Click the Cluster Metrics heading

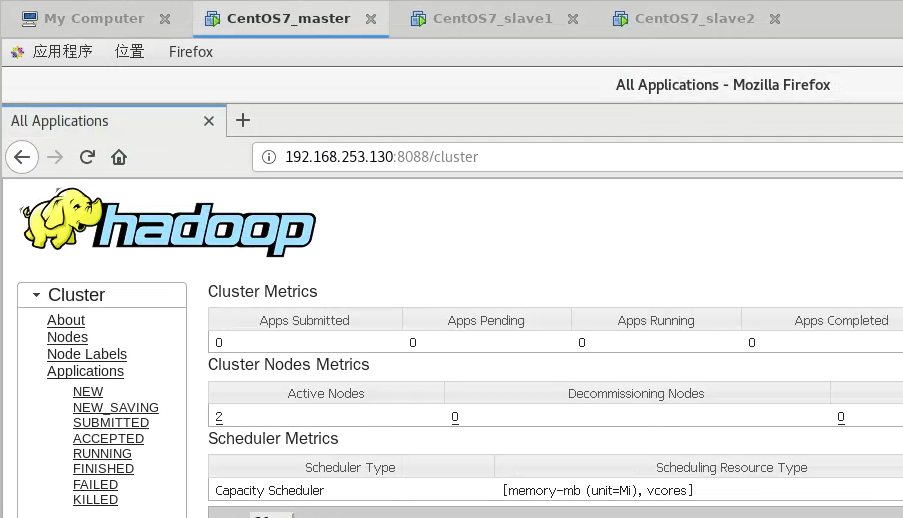click(x=263, y=292)
